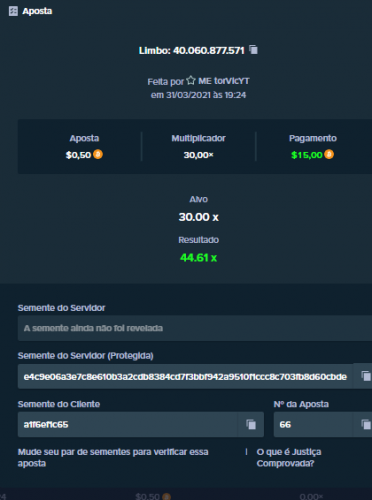Image resolution: width=372 pixels, height=500 pixels.
Task: Copy the client seed a1f6ef1c65
Action: [251, 424]
